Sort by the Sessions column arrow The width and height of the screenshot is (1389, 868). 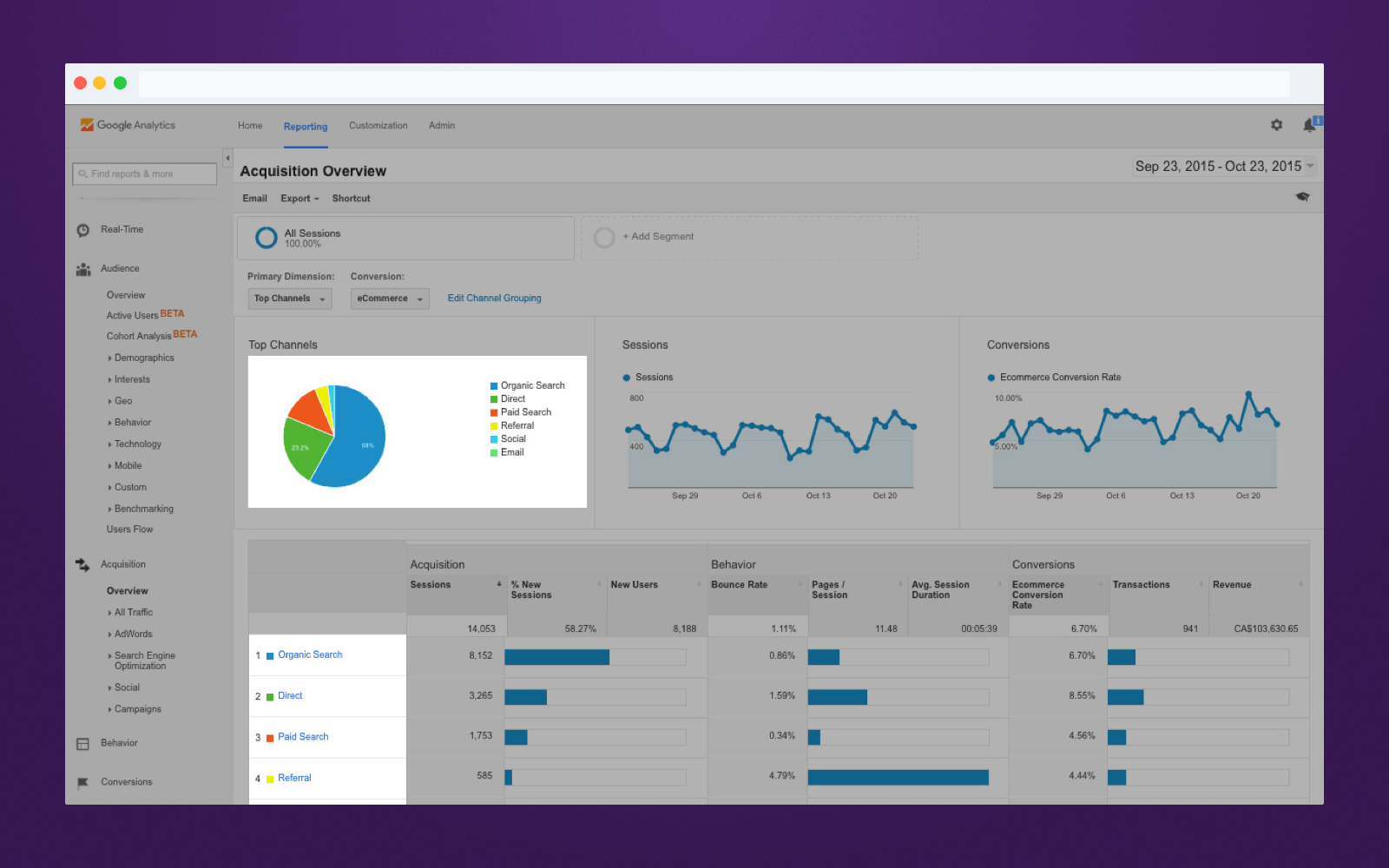pos(499,584)
